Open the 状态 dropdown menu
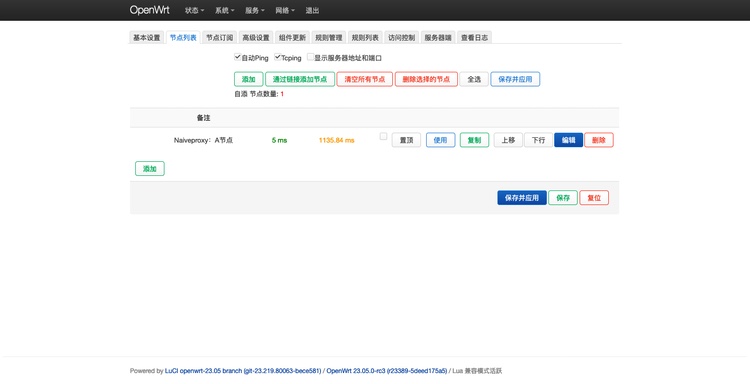This screenshot has height=384, width=750. pyautogui.click(x=194, y=11)
